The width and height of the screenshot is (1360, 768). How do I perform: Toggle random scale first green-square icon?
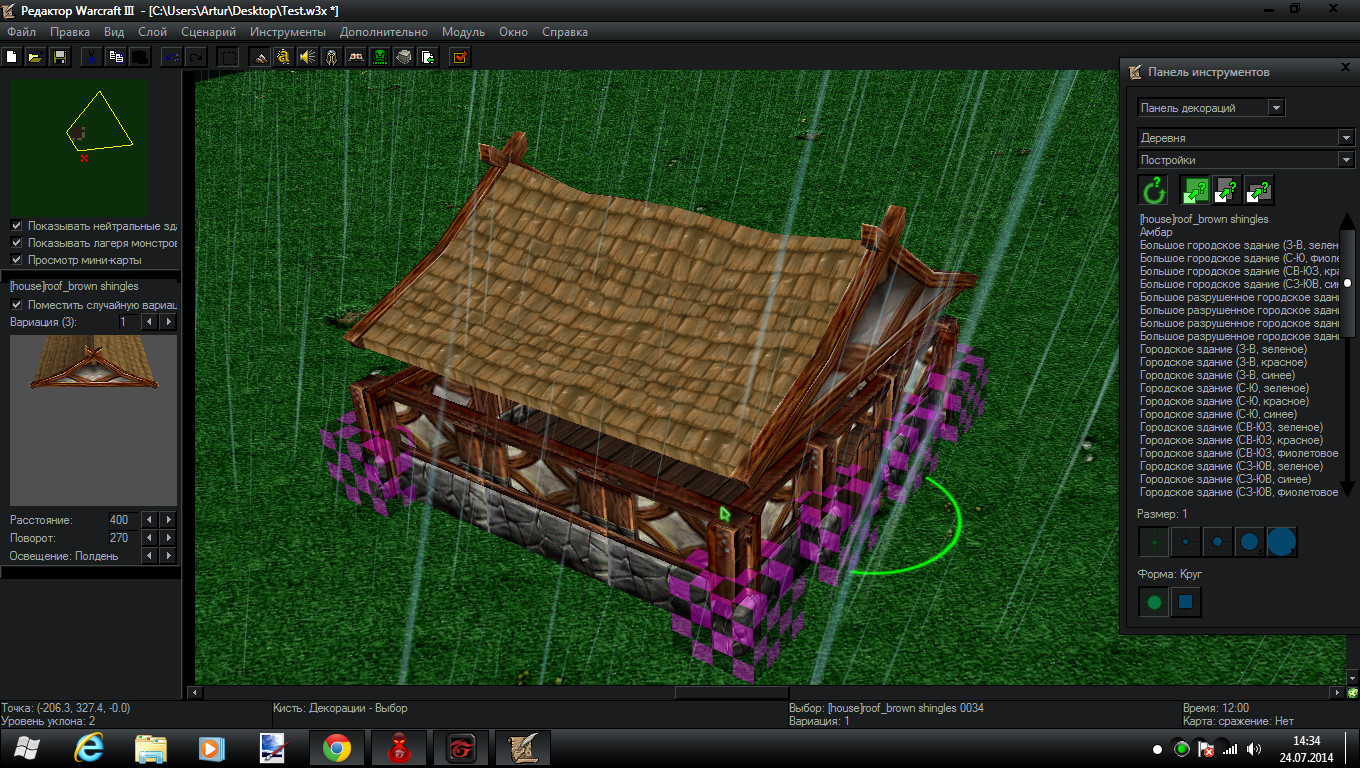tap(1195, 190)
